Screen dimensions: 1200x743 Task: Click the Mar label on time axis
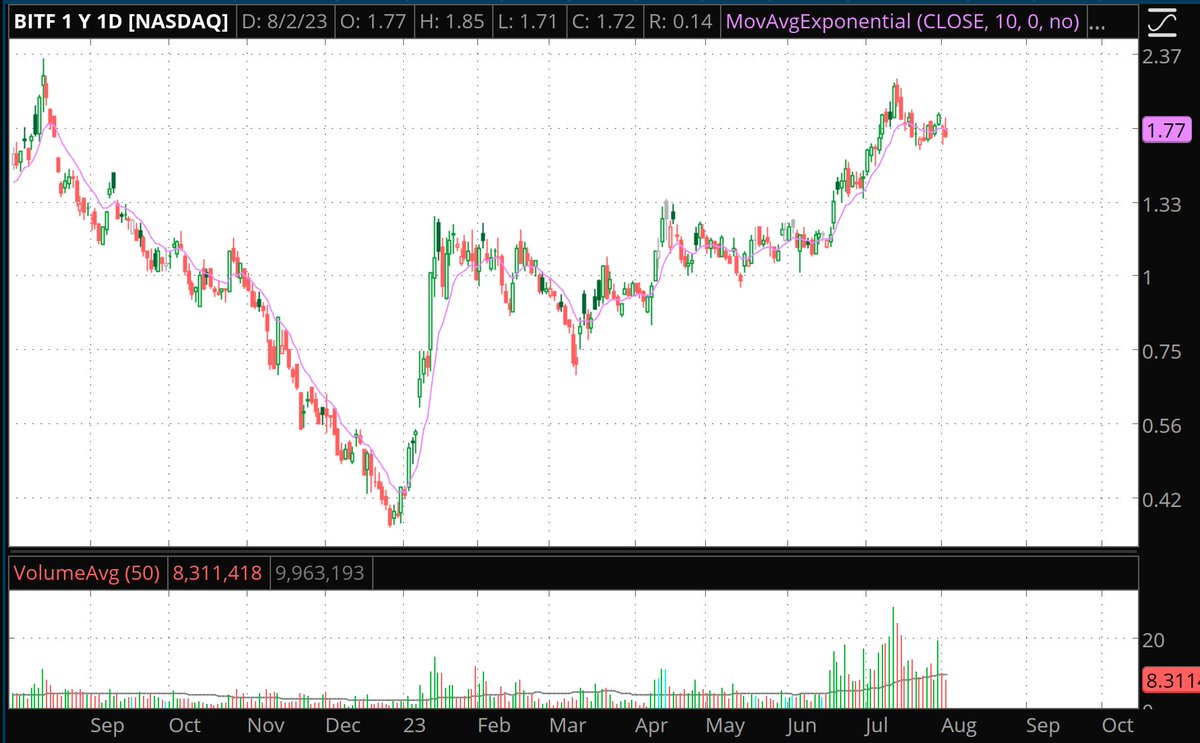(570, 725)
